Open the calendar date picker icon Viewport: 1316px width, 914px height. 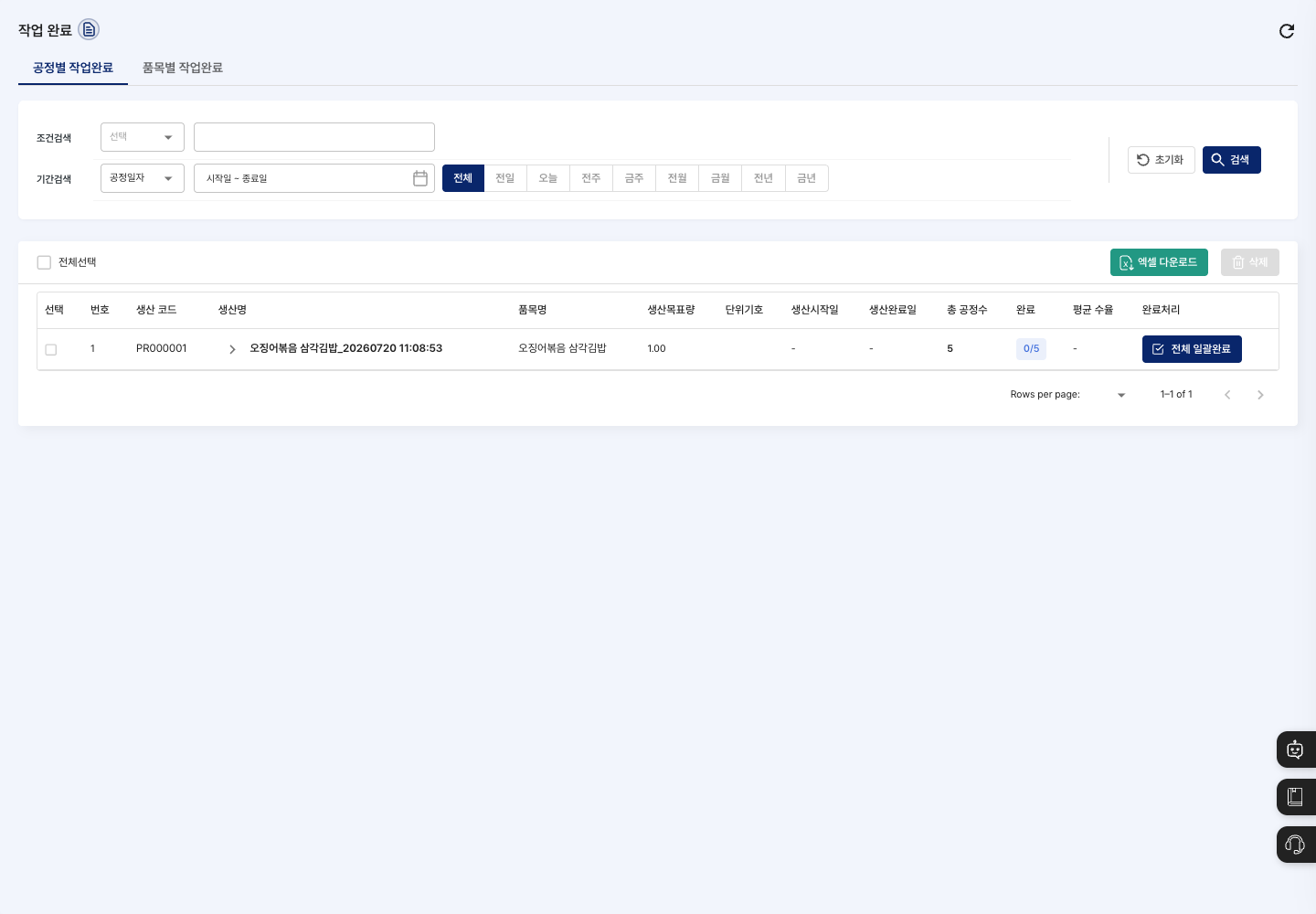click(420, 178)
